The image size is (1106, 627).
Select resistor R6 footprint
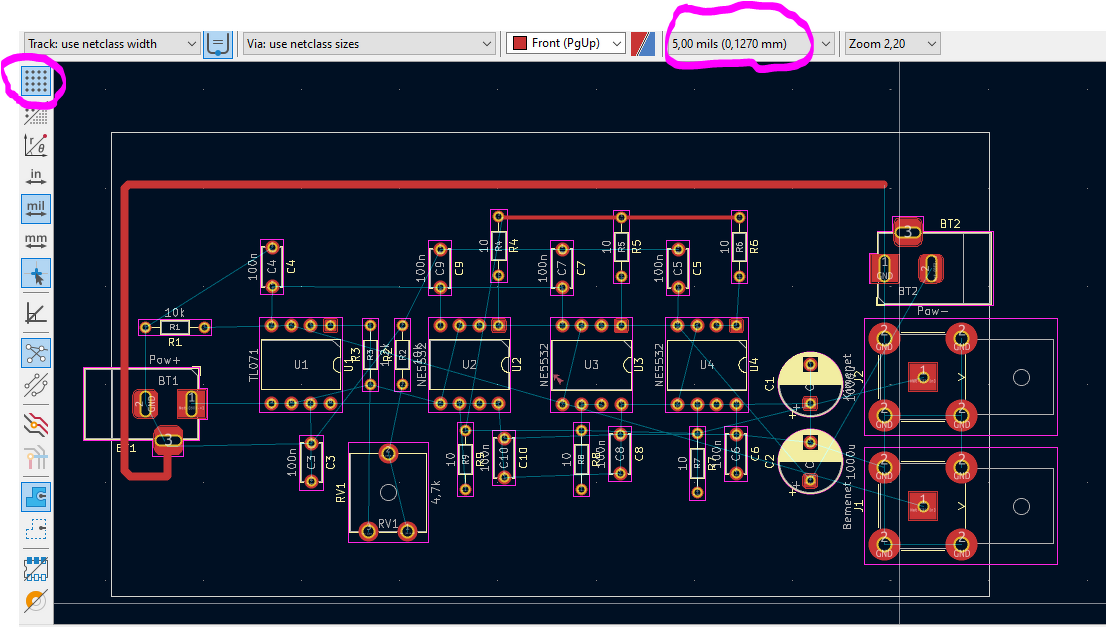739,247
